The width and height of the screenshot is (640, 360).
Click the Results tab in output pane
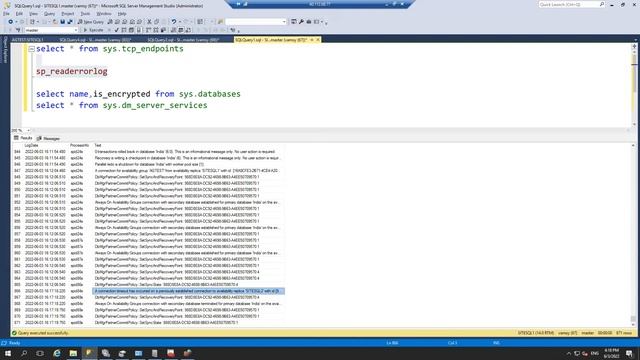tap(23, 138)
